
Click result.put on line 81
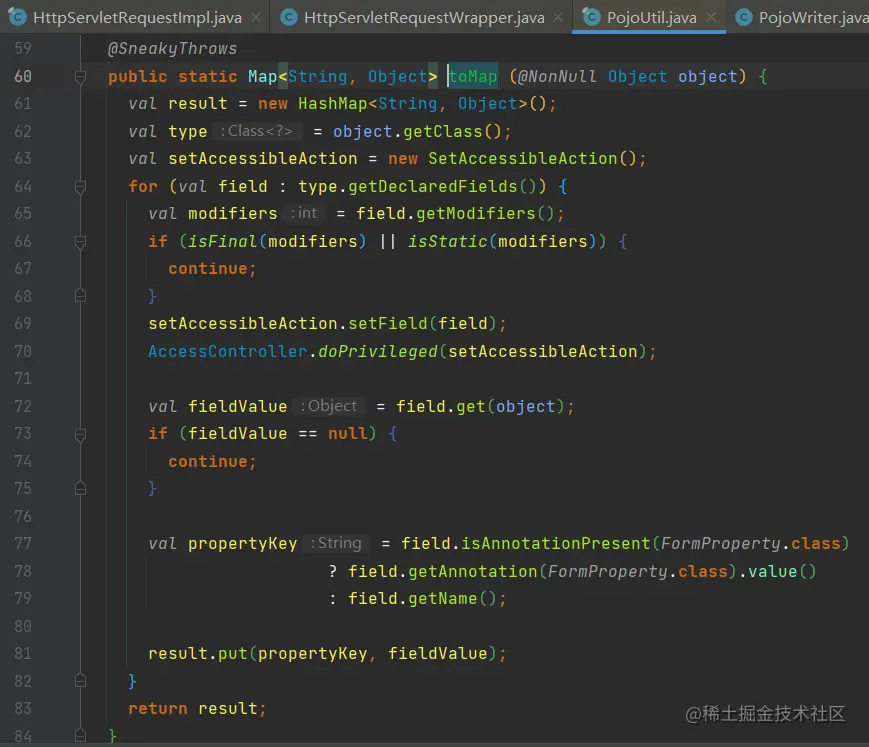point(198,654)
